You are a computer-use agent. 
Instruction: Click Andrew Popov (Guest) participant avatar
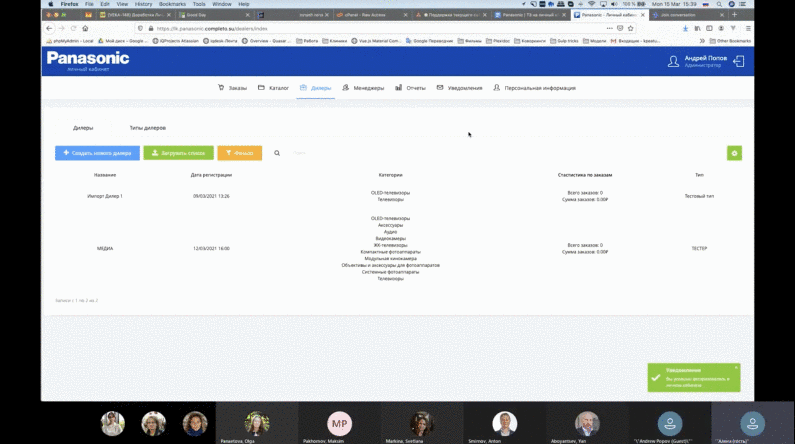point(670,424)
